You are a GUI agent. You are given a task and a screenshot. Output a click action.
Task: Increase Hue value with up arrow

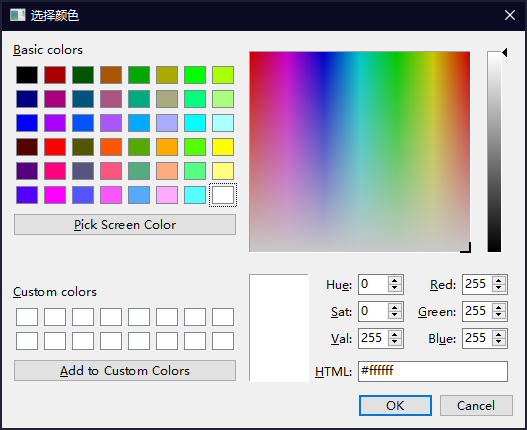coord(395,280)
